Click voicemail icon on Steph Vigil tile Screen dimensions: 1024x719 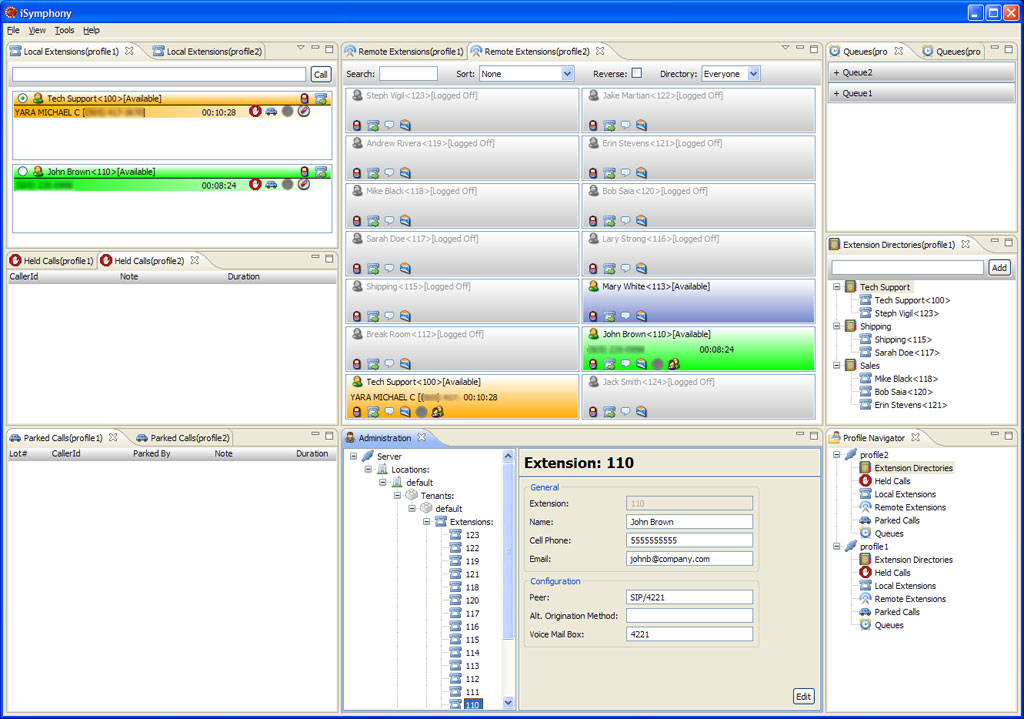tap(405, 125)
